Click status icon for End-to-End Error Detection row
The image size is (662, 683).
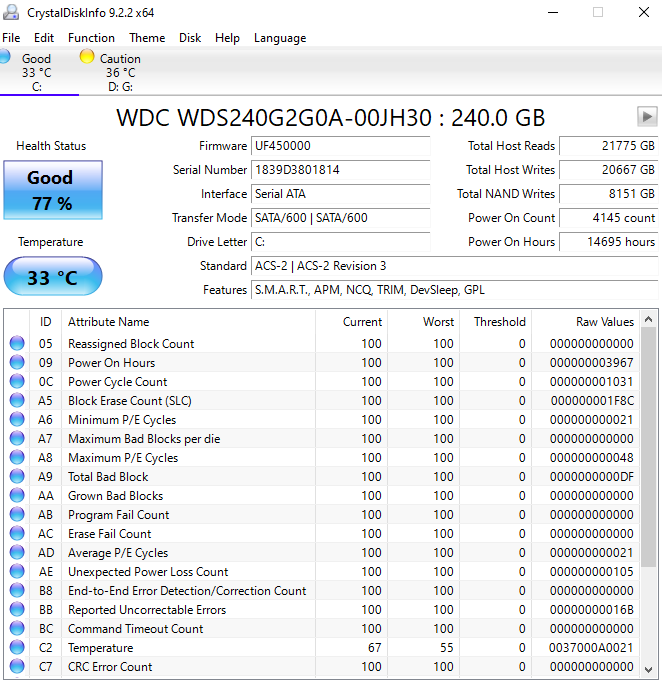pos(17,590)
